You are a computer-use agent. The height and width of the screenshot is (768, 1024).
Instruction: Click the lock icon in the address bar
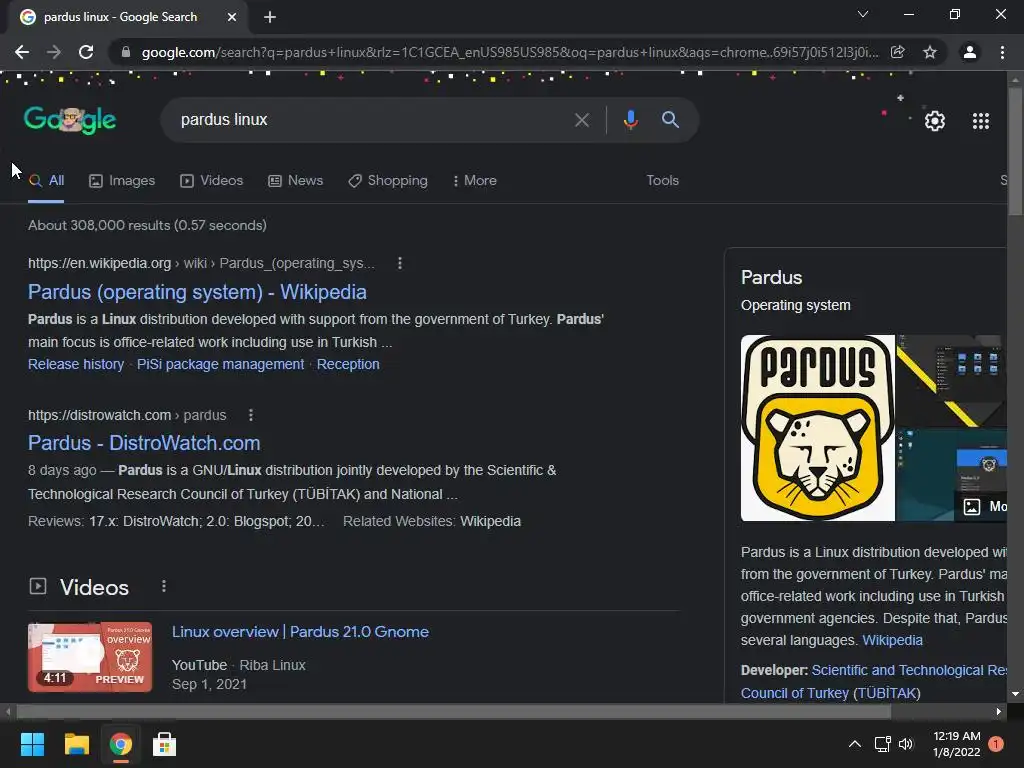coord(126,52)
